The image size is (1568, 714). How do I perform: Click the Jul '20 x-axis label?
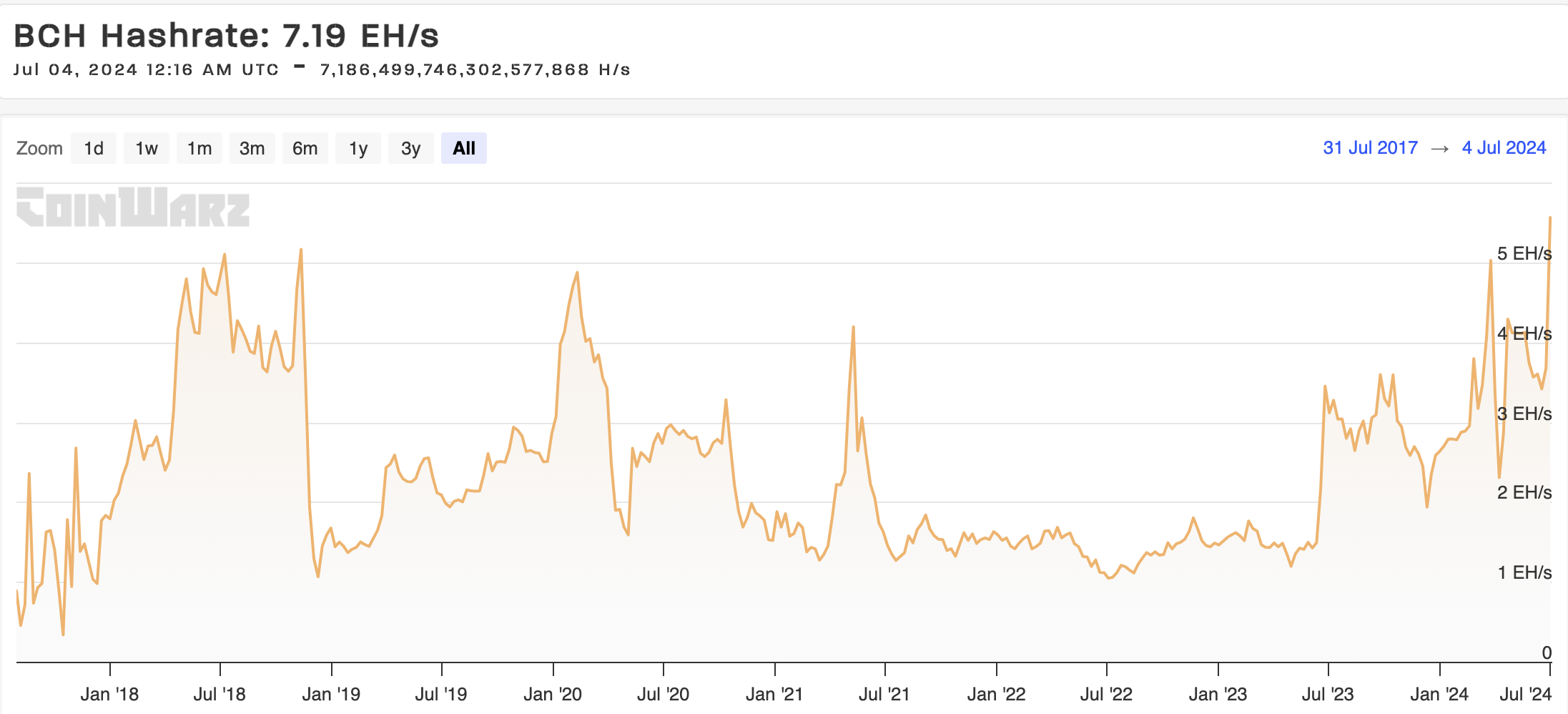pos(663,694)
